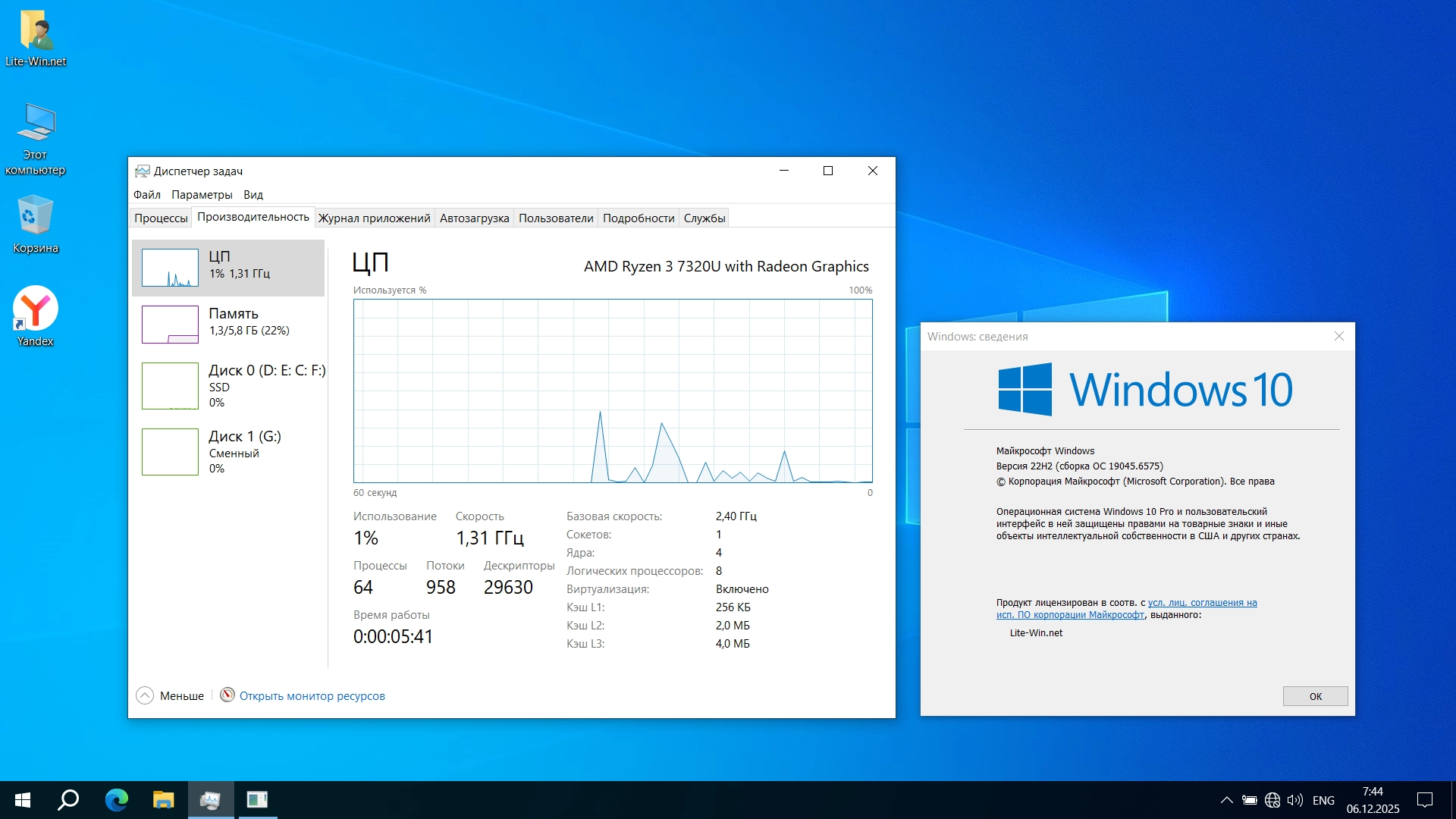This screenshot has height=819, width=1456.
Task: Click the Microsoft Edge taskbar icon
Action: (116, 800)
